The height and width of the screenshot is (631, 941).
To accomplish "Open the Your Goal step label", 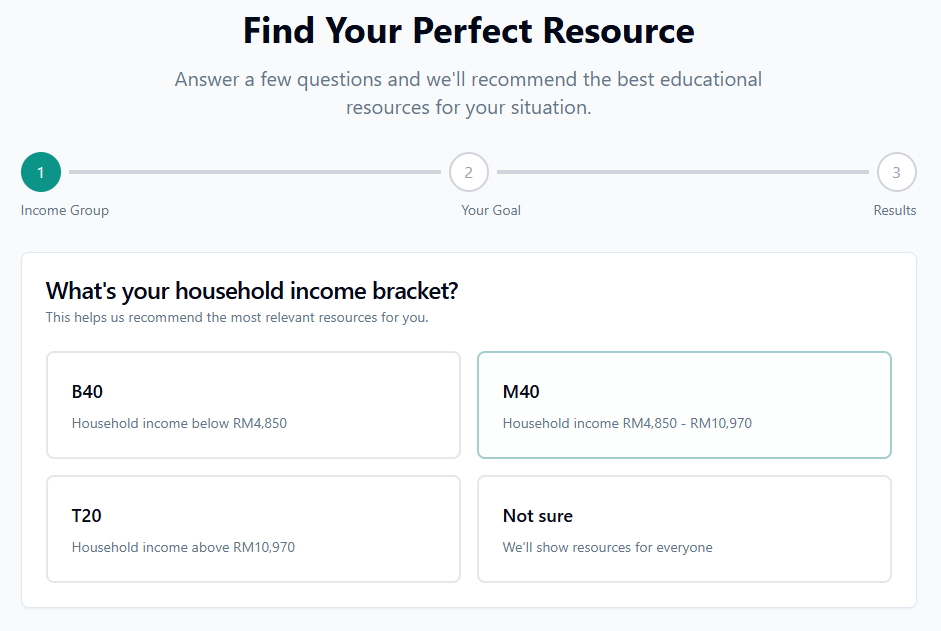I will [x=491, y=210].
